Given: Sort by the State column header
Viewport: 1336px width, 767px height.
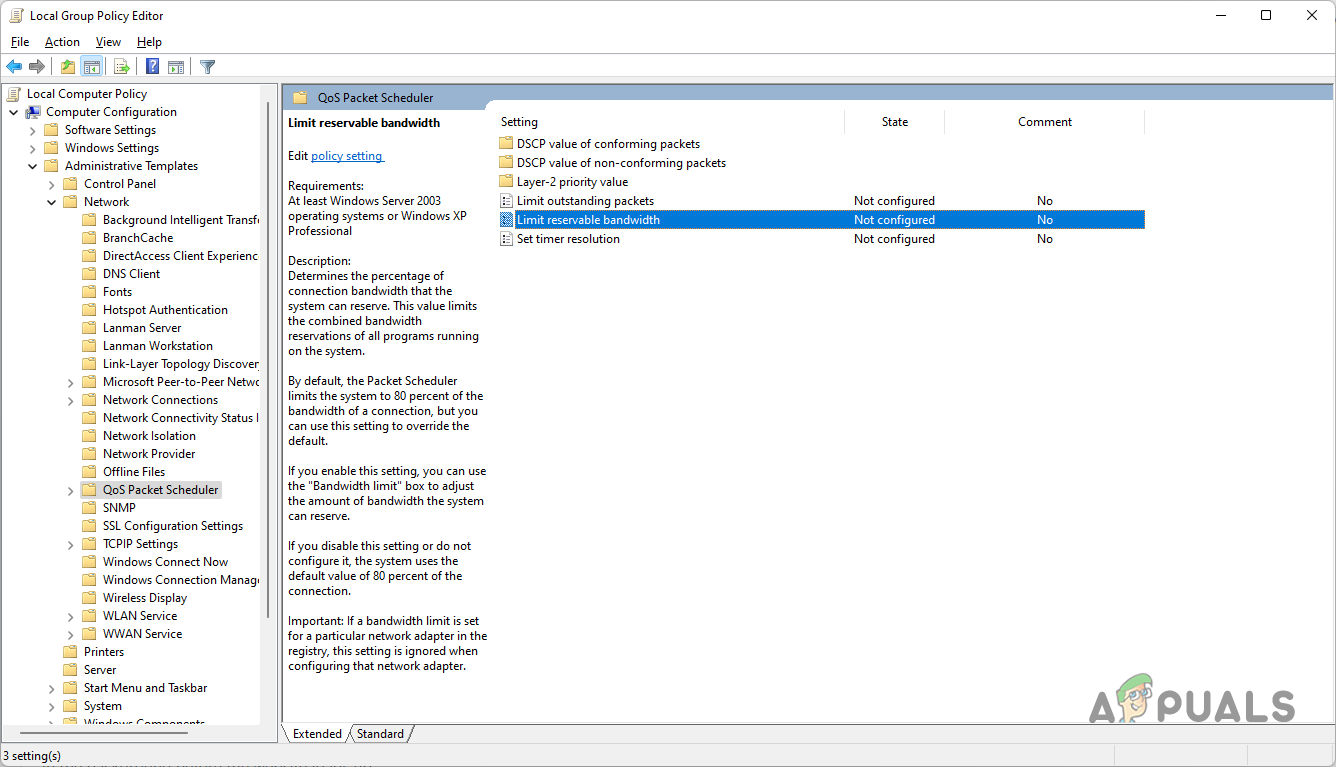Looking at the screenshot, I should pyautogui.click(x=895, y=122).
